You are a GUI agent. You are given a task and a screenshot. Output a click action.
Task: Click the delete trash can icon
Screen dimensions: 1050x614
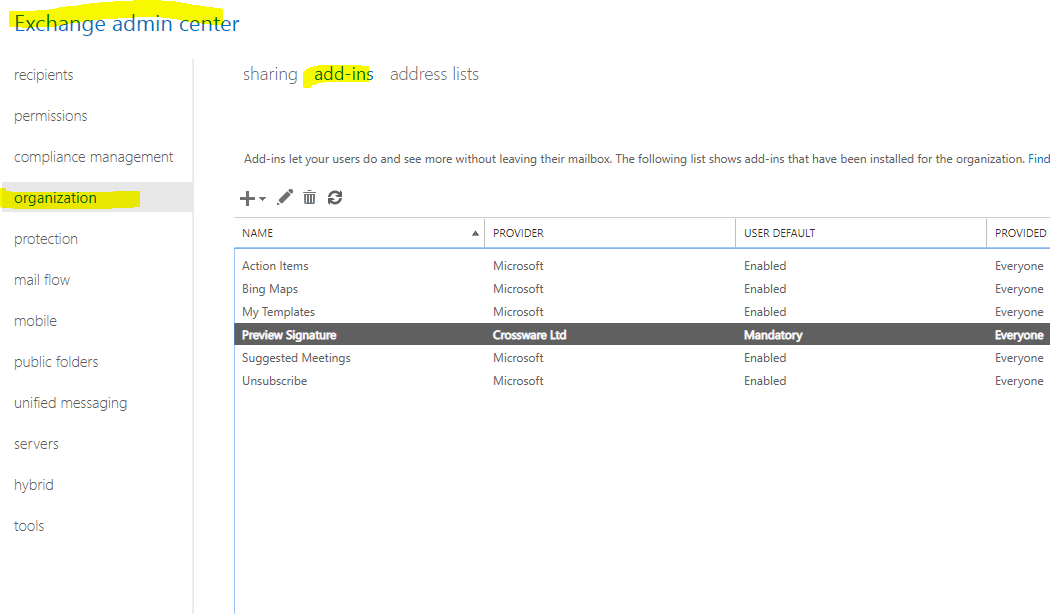pos(309,198)
